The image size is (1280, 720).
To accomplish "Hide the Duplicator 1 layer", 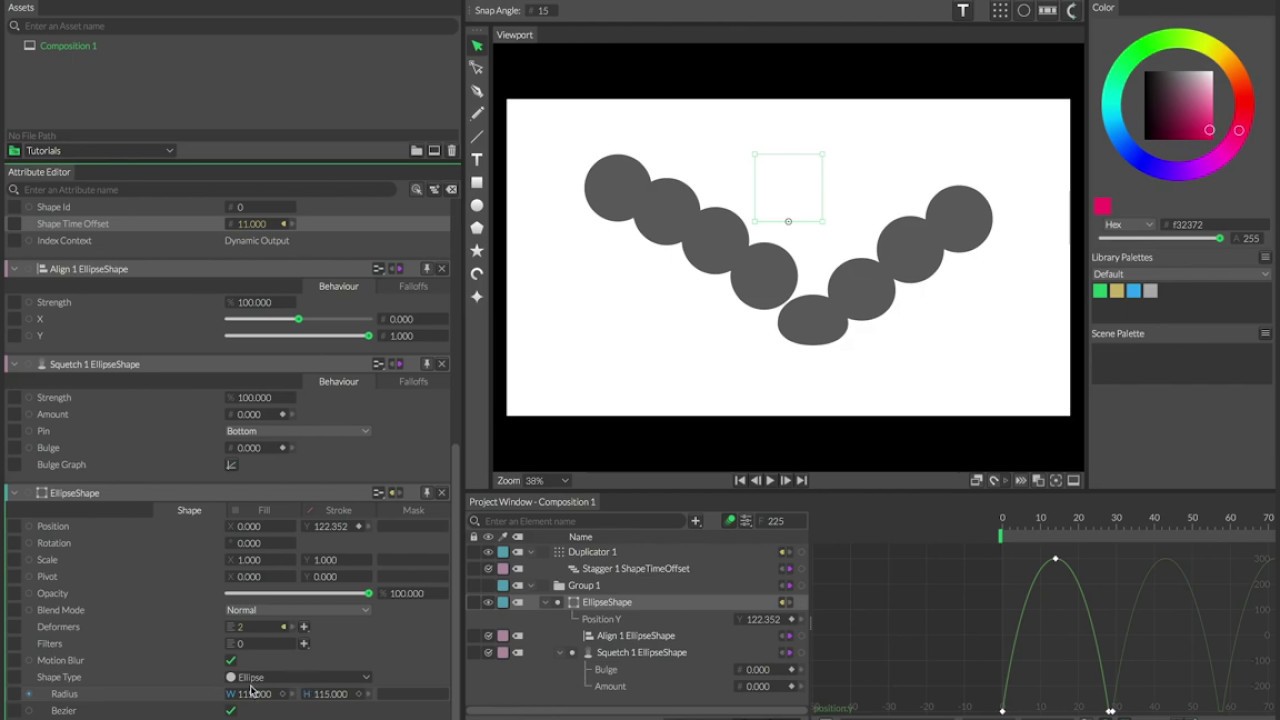I will (x=488, y=552).
